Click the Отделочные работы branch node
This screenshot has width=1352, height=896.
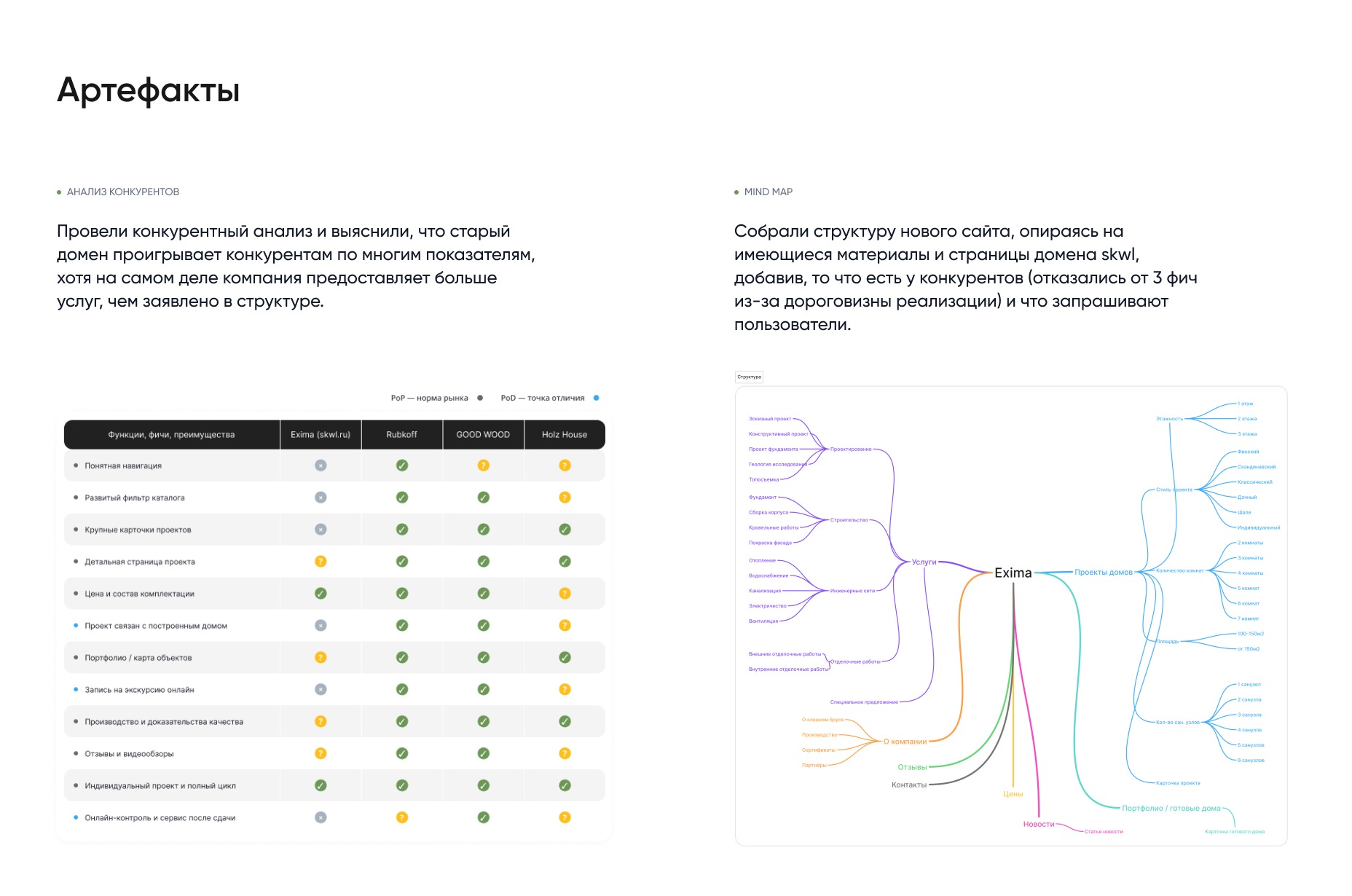pos(855,662)
